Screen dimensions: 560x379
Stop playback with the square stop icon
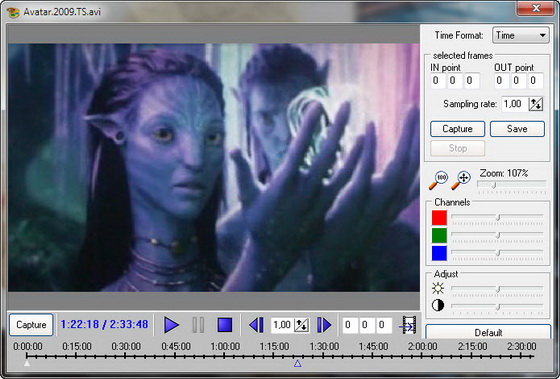pyautogui.click(x=225, y=325)
